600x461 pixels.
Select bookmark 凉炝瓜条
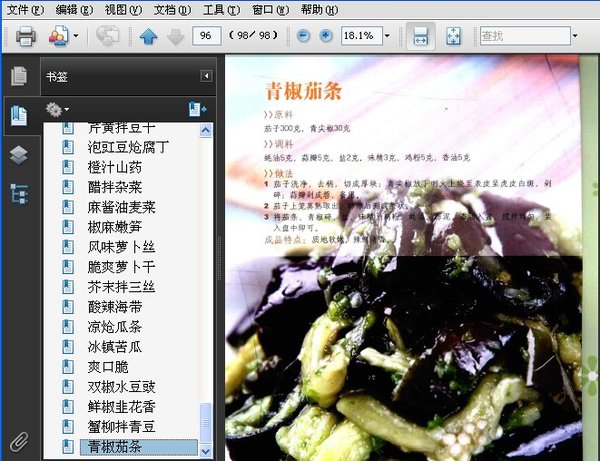(x=115, y=327)
